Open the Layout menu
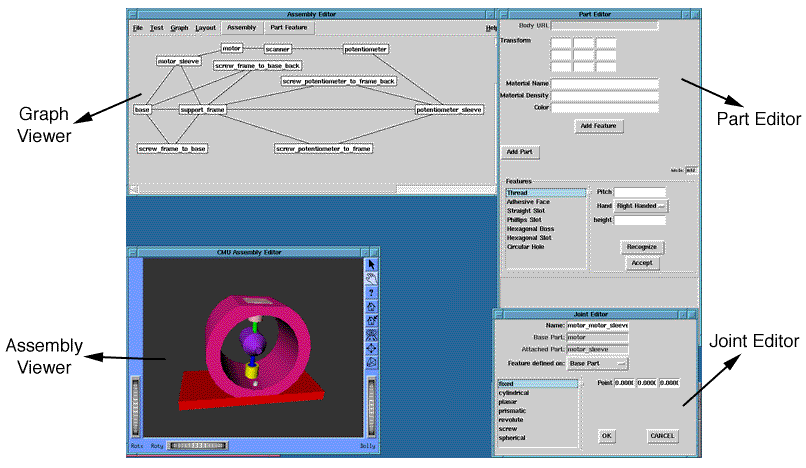 [205, 28]
